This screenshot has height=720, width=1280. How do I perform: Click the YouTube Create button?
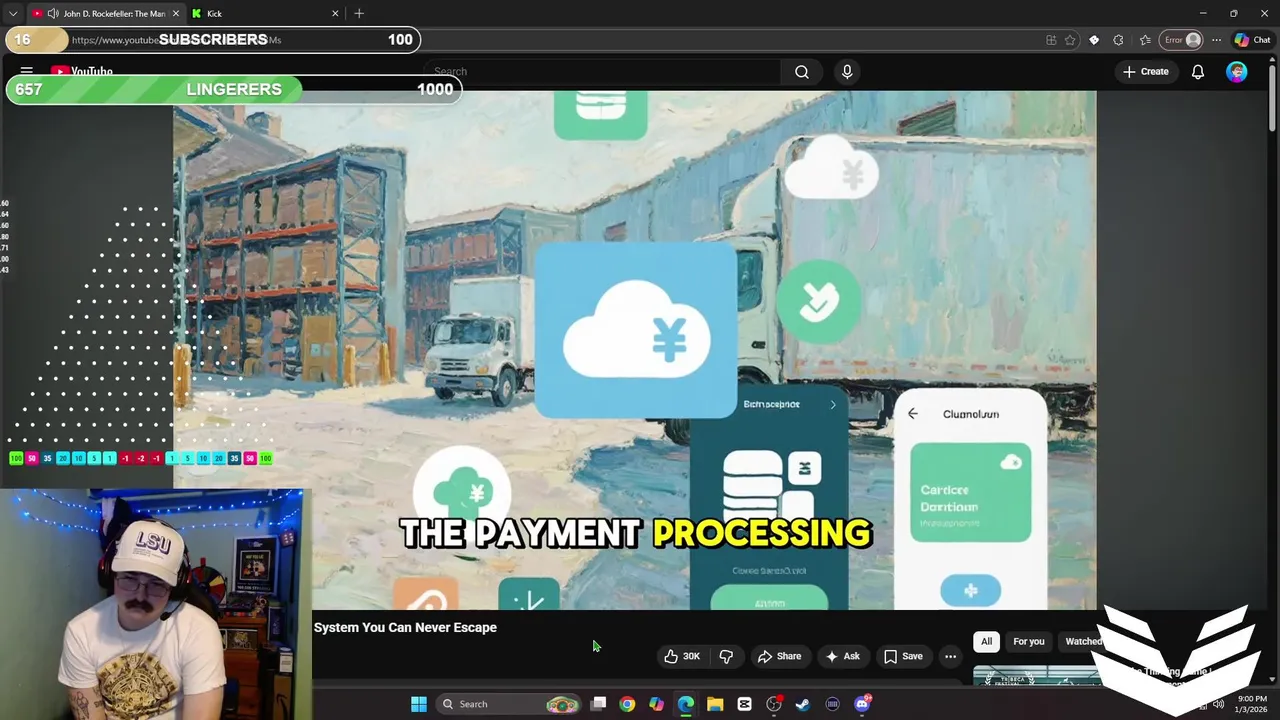point(1145,72)
